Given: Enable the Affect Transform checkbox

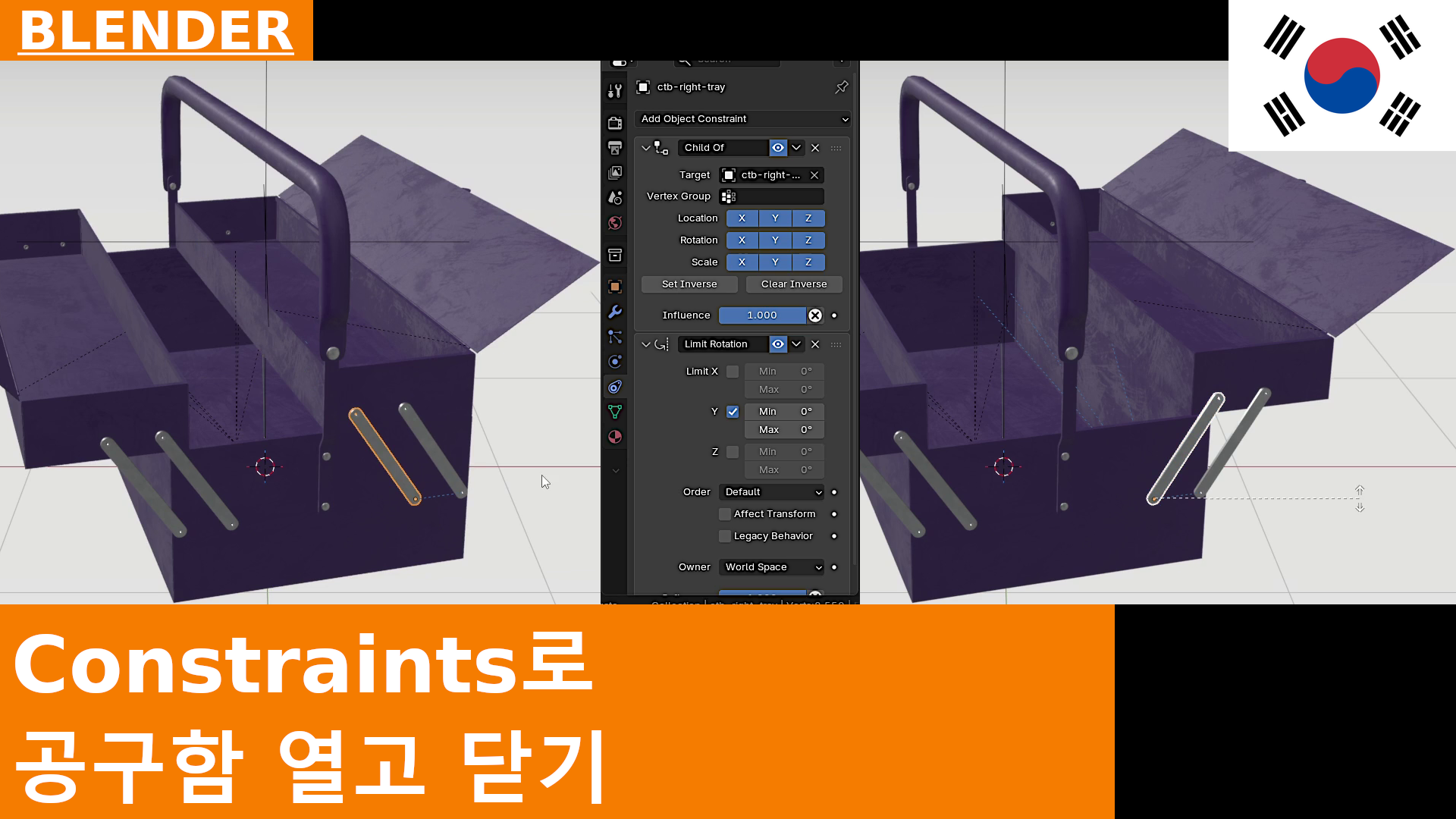Looking at the screenshot, I should coord(725,514).
